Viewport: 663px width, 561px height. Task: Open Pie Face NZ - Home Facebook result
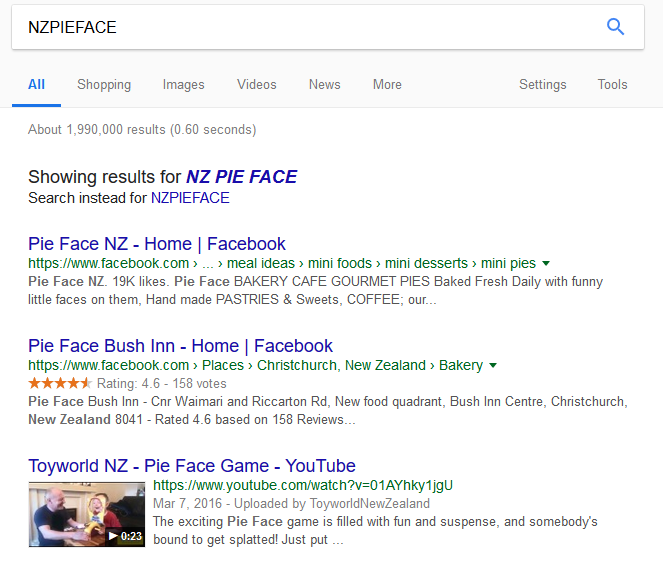point(157,244)
